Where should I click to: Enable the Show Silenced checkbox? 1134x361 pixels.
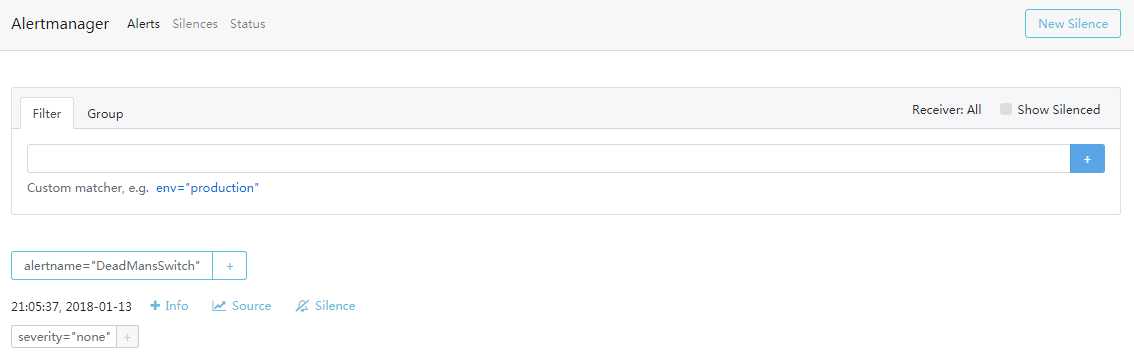click(x=1005, y=109)
